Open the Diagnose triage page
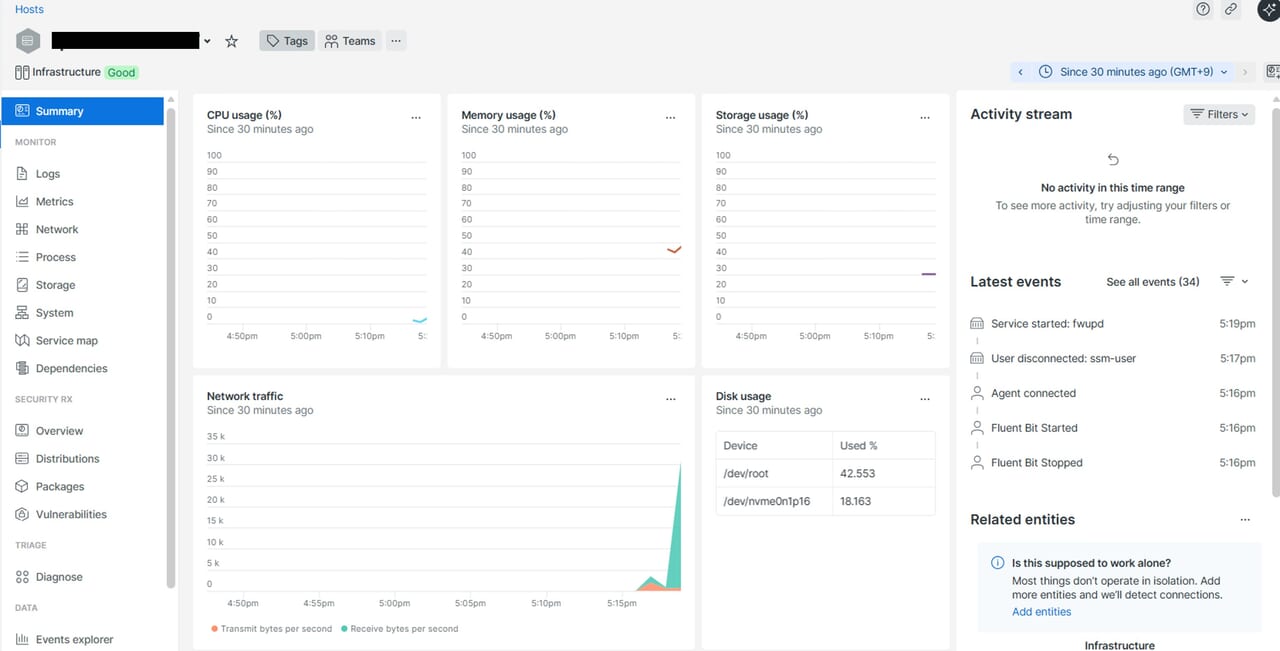The image size is (1280, 651). click(x=59, y=577)
